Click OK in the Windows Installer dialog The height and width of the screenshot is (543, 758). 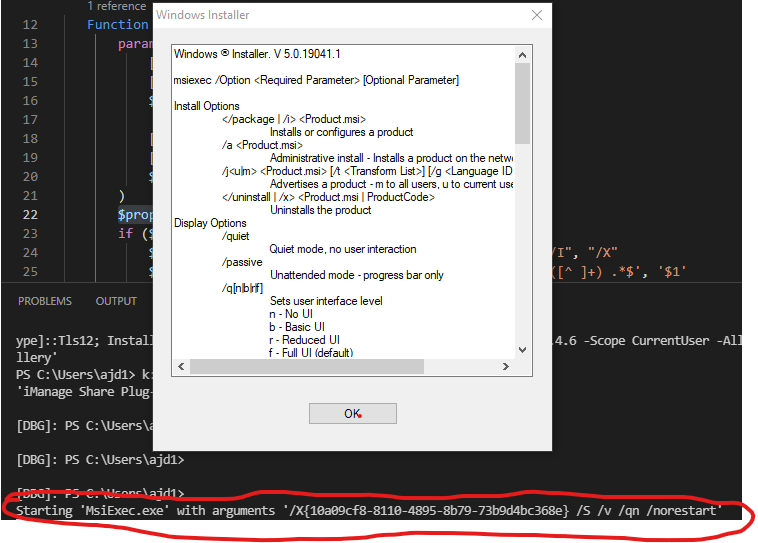click(x=352, y=413)
